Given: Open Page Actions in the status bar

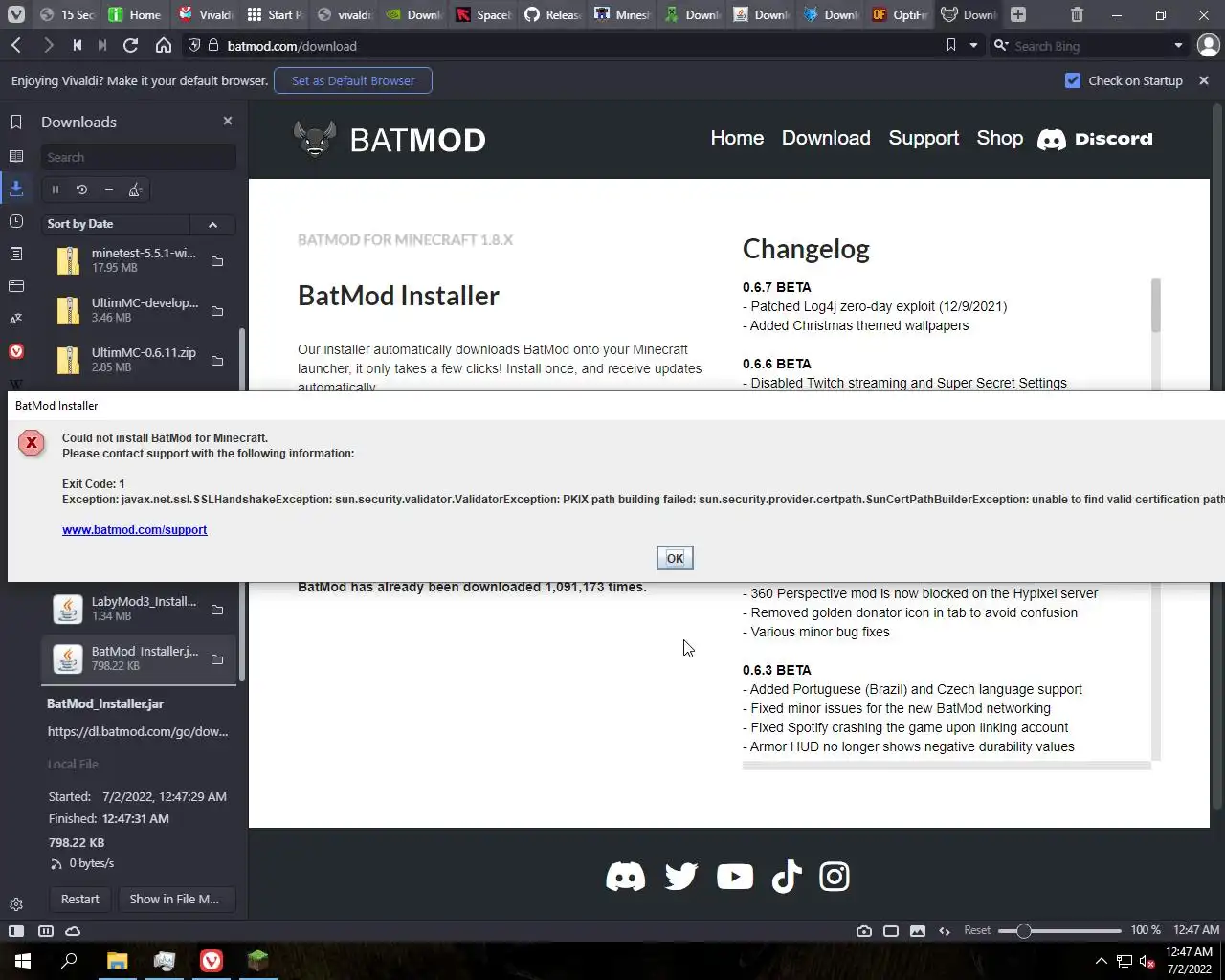Looking at the screenshot, I should (945, 931).
